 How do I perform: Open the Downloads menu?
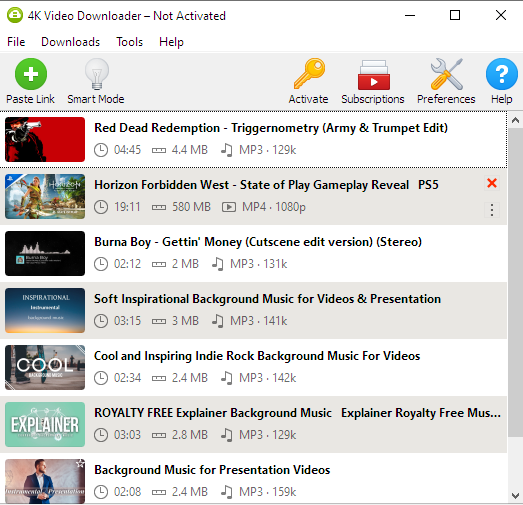[x=70, y=42]
